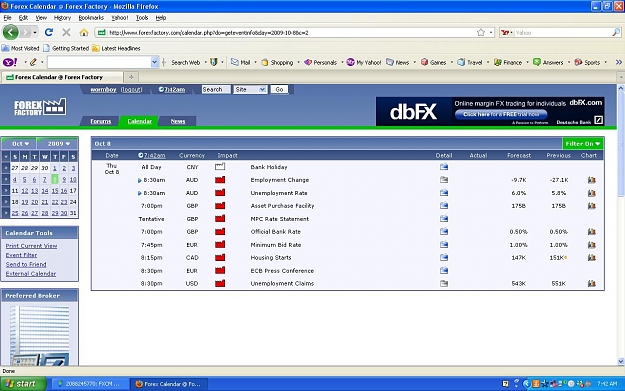Open Mail in Yahoo toolbar
The image size is (625, 391).
tap(241, 63)
